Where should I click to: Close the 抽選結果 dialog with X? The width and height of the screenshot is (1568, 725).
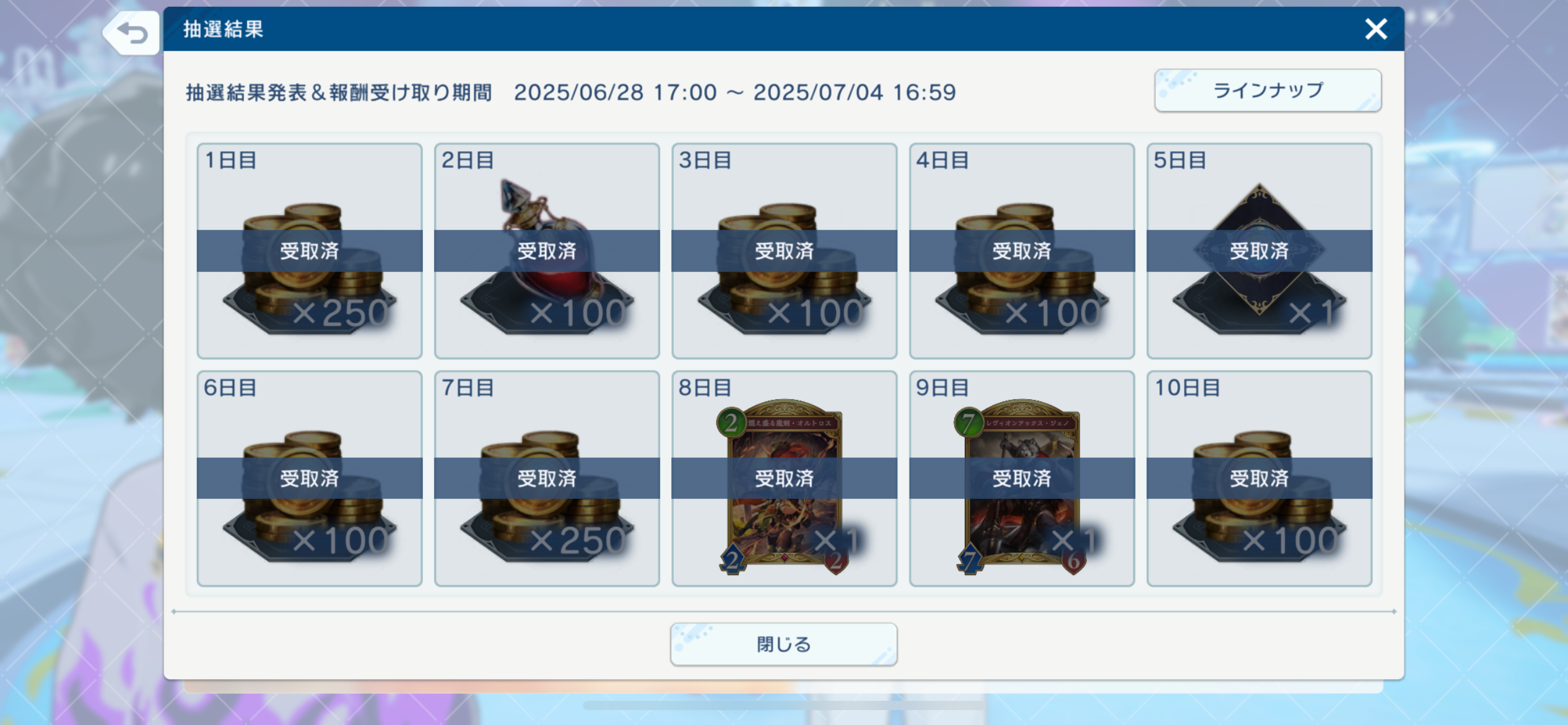pos(1376,29)
